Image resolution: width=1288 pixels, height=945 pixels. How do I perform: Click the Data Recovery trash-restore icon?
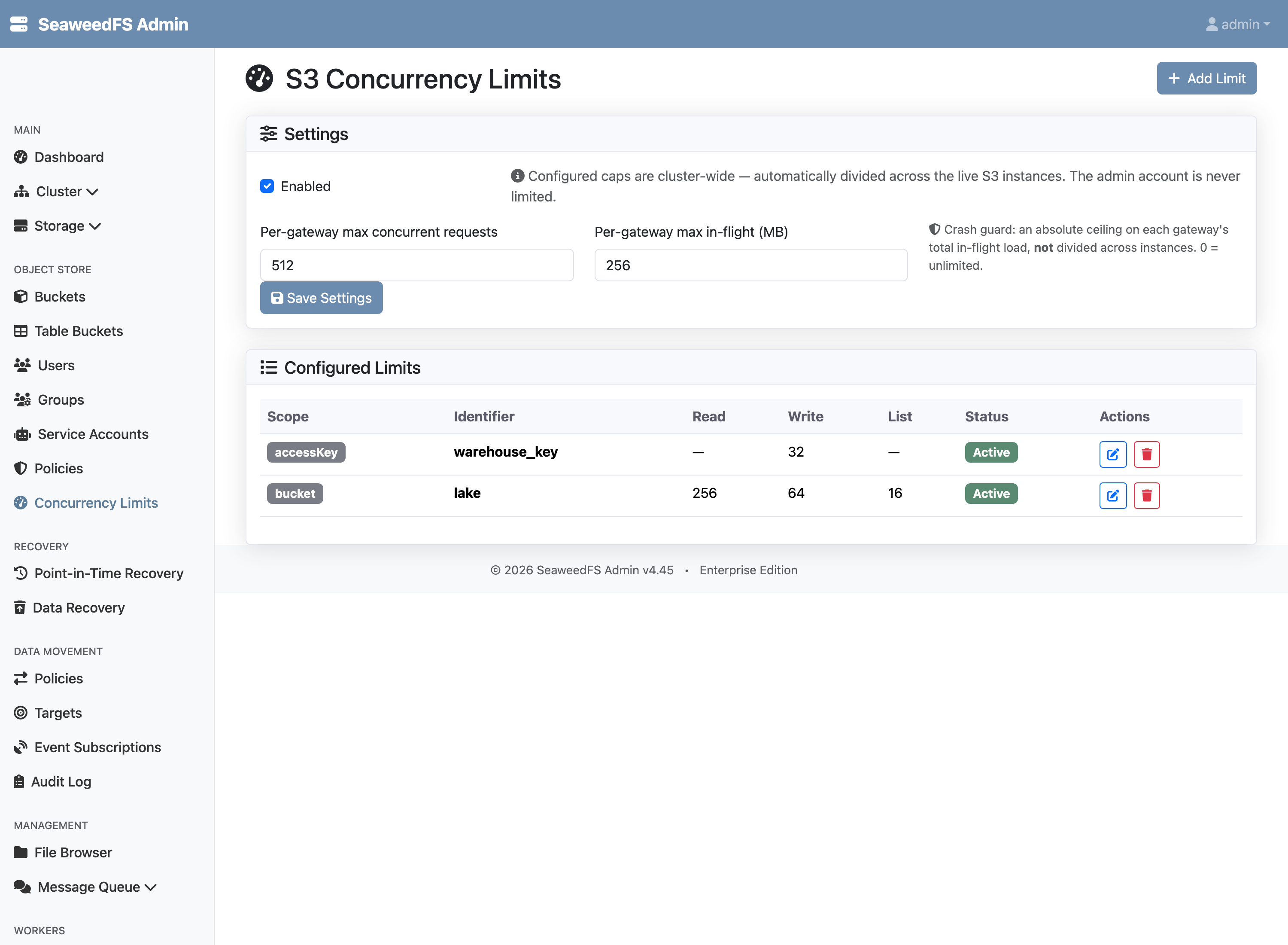pos(19,607)
